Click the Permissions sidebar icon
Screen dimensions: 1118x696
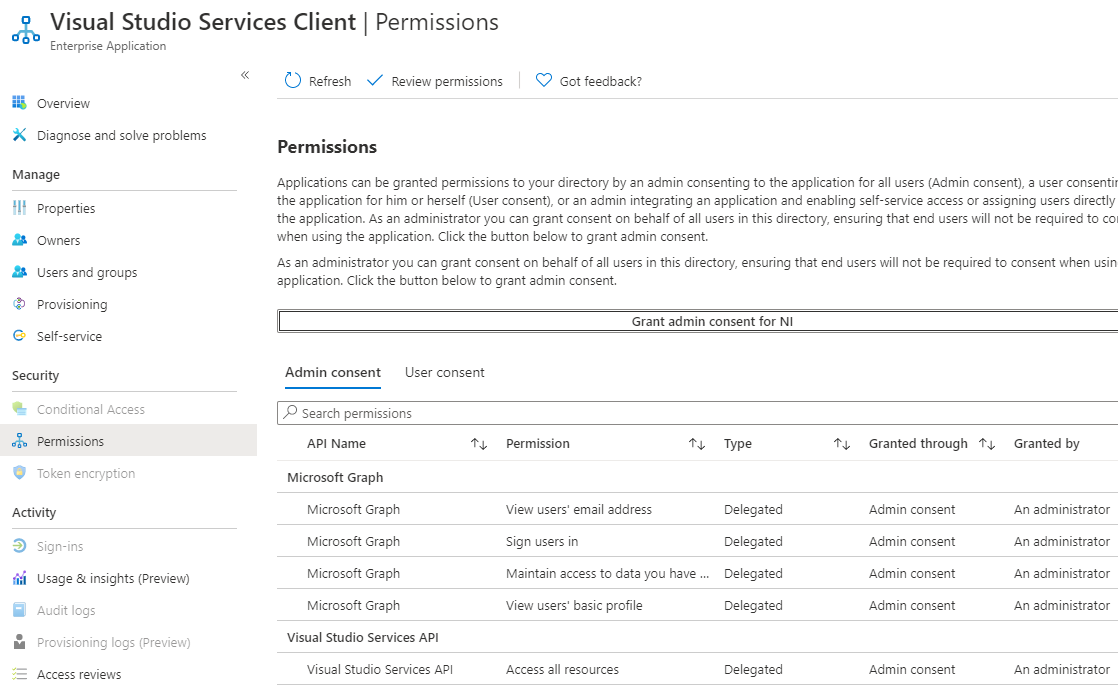coord(19,441)
